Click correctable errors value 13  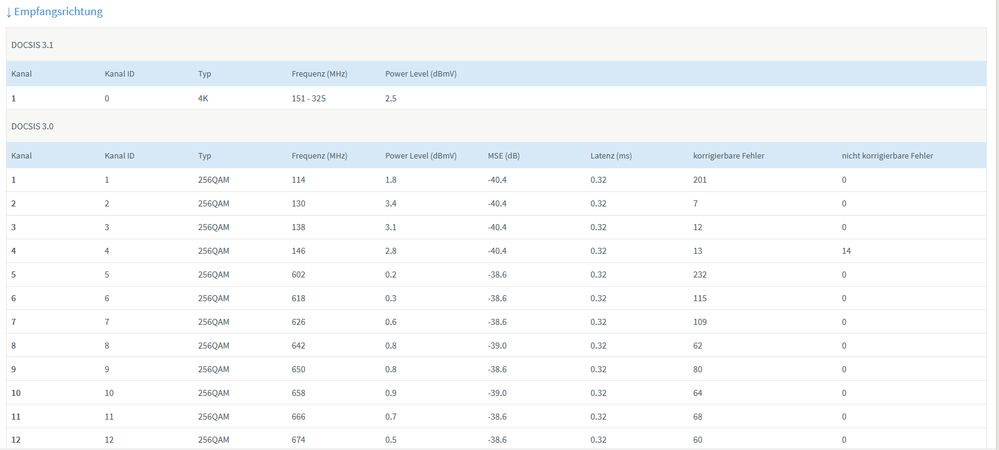(x=698, y=251)
